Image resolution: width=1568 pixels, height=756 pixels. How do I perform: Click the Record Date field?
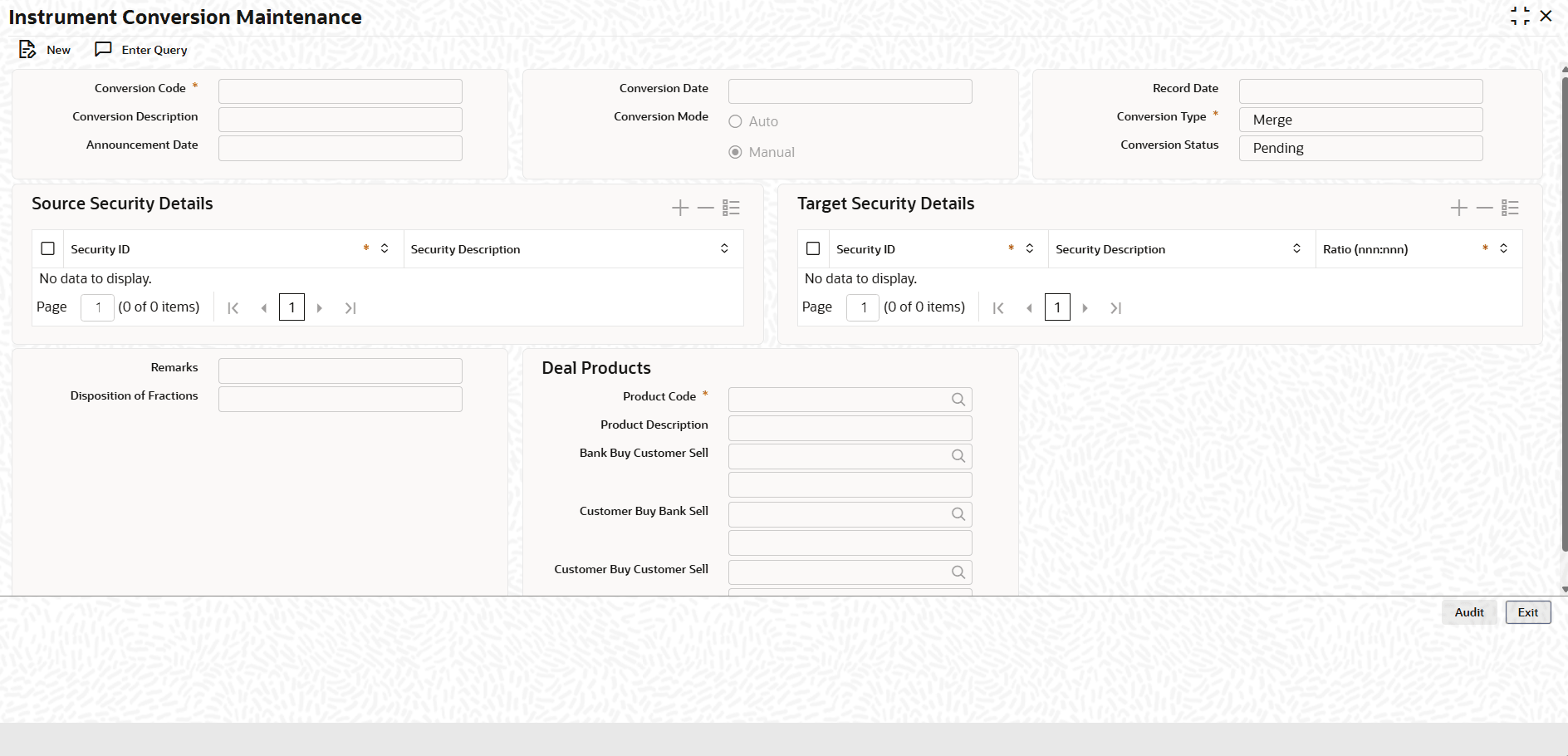[1360, 91]
